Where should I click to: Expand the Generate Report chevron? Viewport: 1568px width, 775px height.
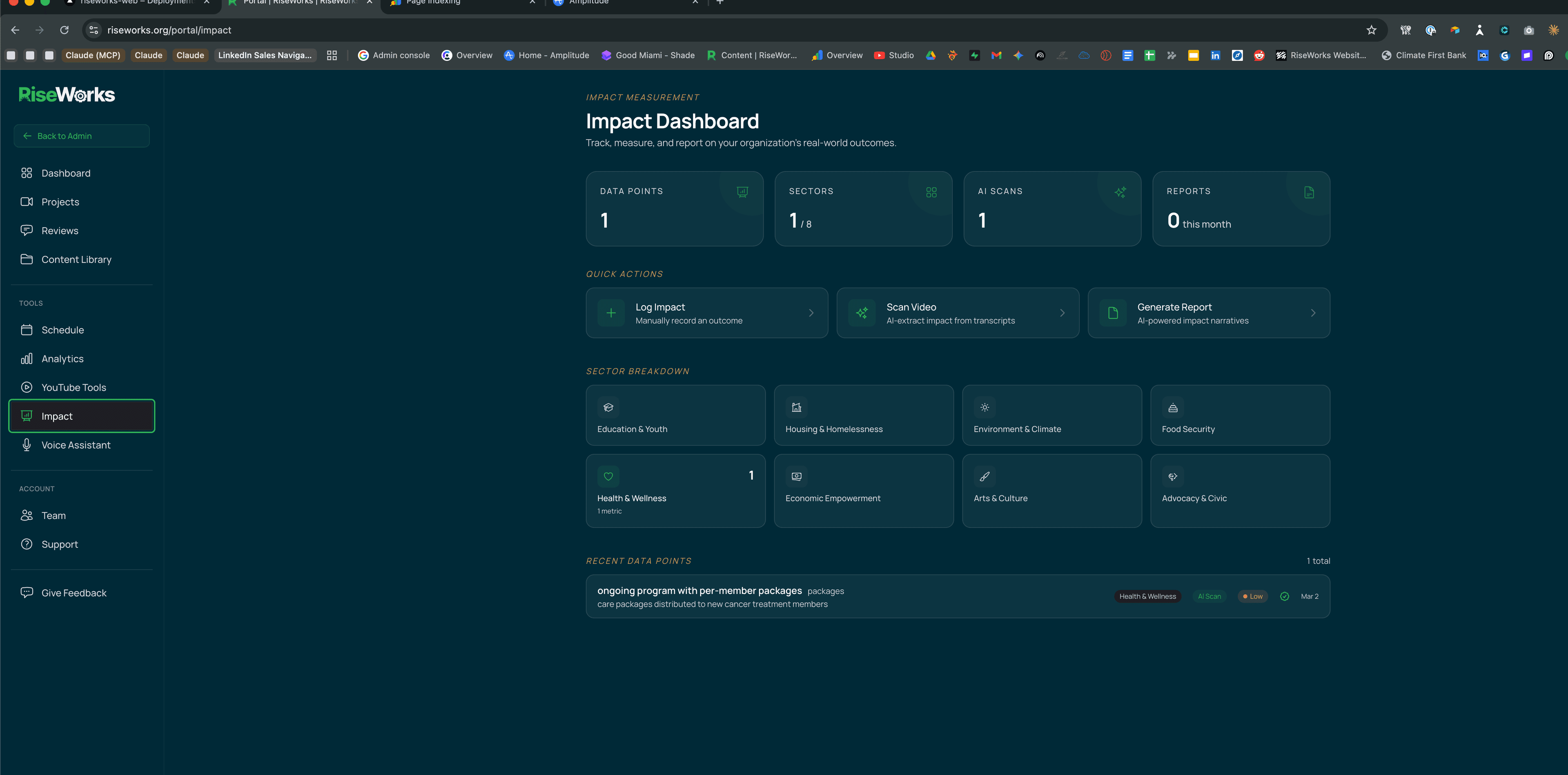click(1313, 312)
